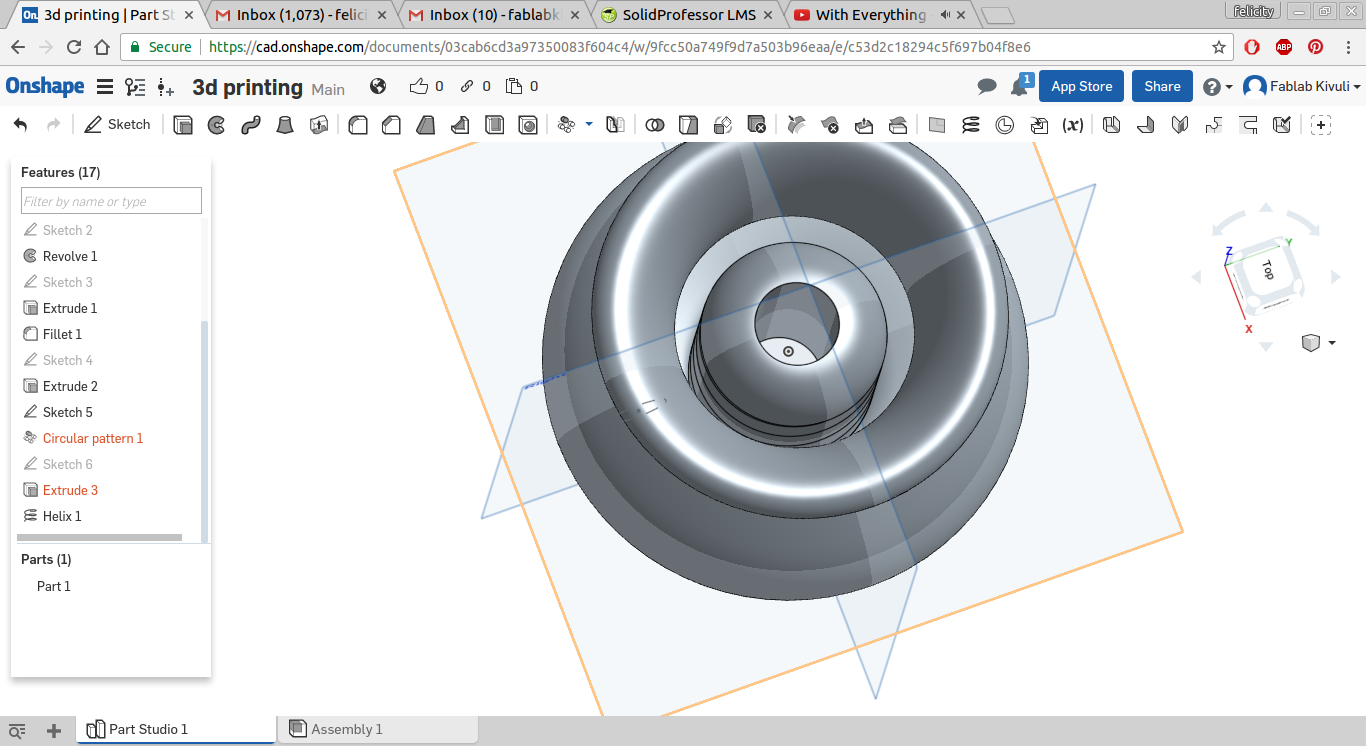Viewport: 1366px width, 746px height.
Task: Choose the Rib tool
Action: click(x=460, y=125)
